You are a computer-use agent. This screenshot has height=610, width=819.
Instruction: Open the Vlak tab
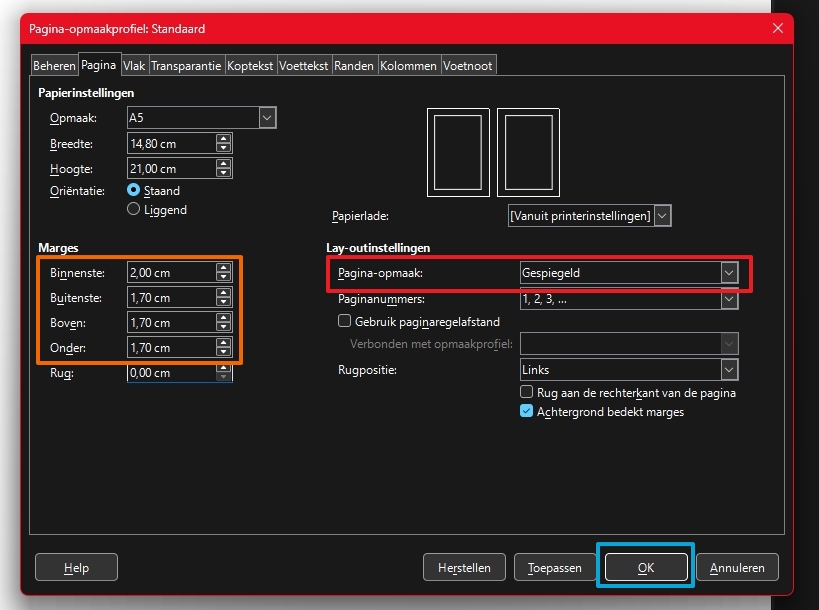tap(134, 66)
